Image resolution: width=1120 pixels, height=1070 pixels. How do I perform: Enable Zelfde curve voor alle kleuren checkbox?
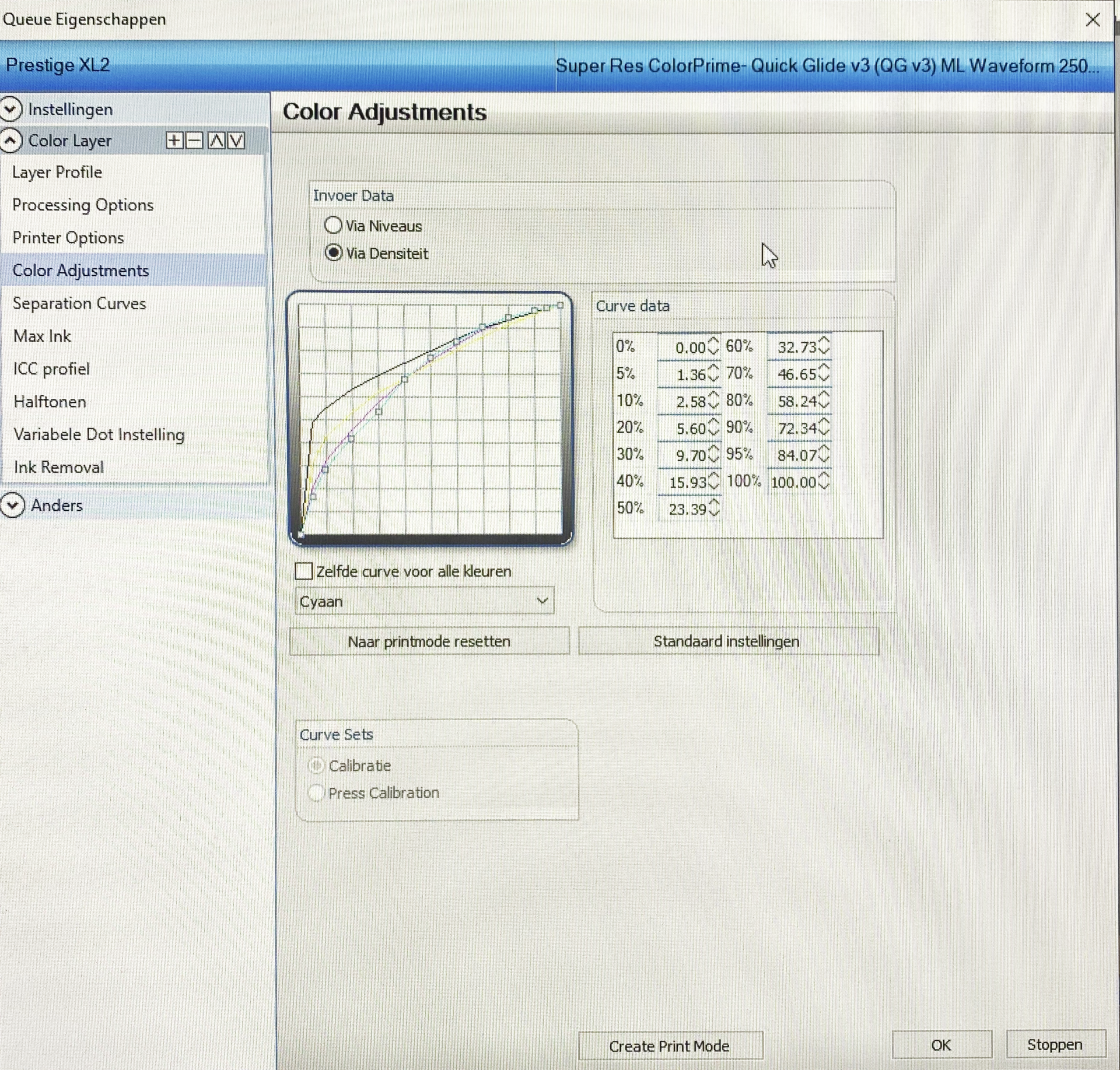[304, 571]
